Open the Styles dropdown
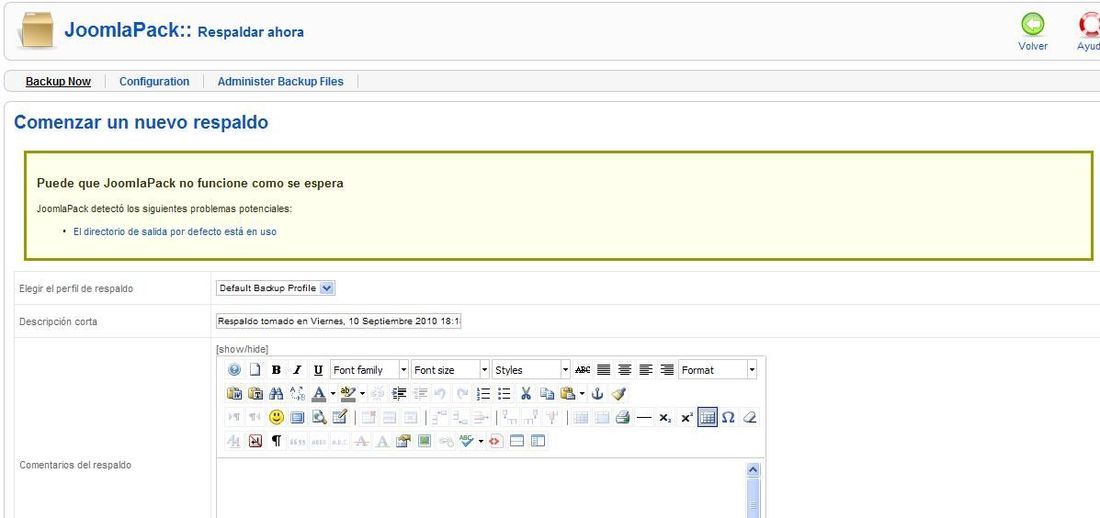 [x=531, y=370]
